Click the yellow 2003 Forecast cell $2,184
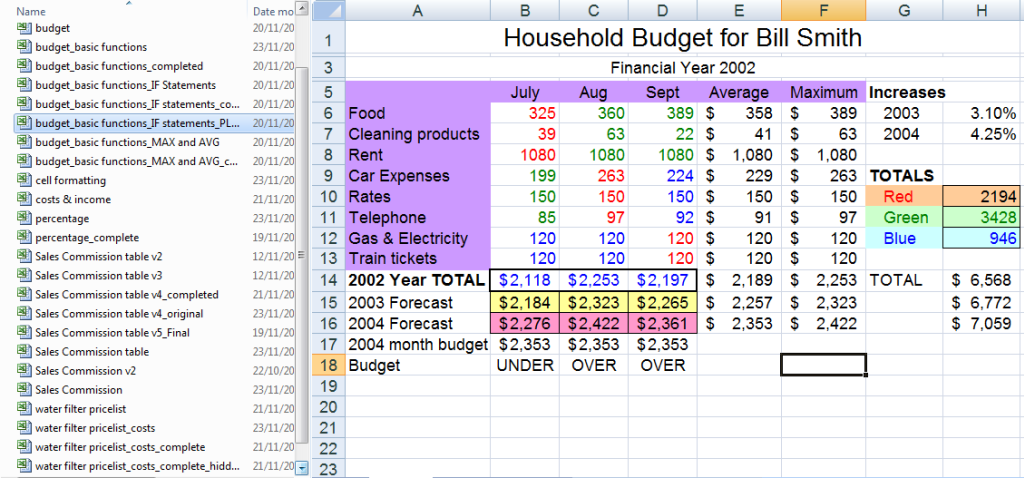1024x478 pixels. pos(524,302)
